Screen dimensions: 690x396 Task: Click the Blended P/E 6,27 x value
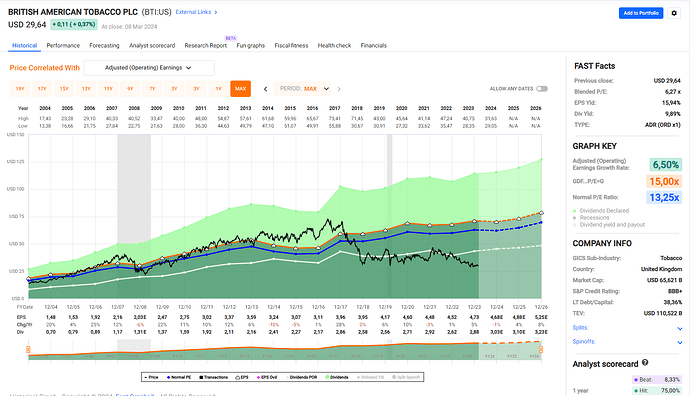coord(673,92)
